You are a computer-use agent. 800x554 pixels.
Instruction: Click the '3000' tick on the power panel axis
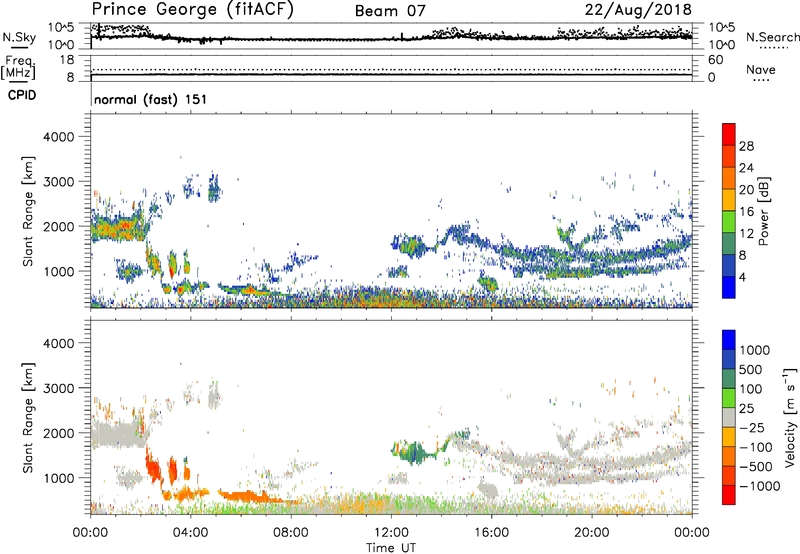[58, 182]
